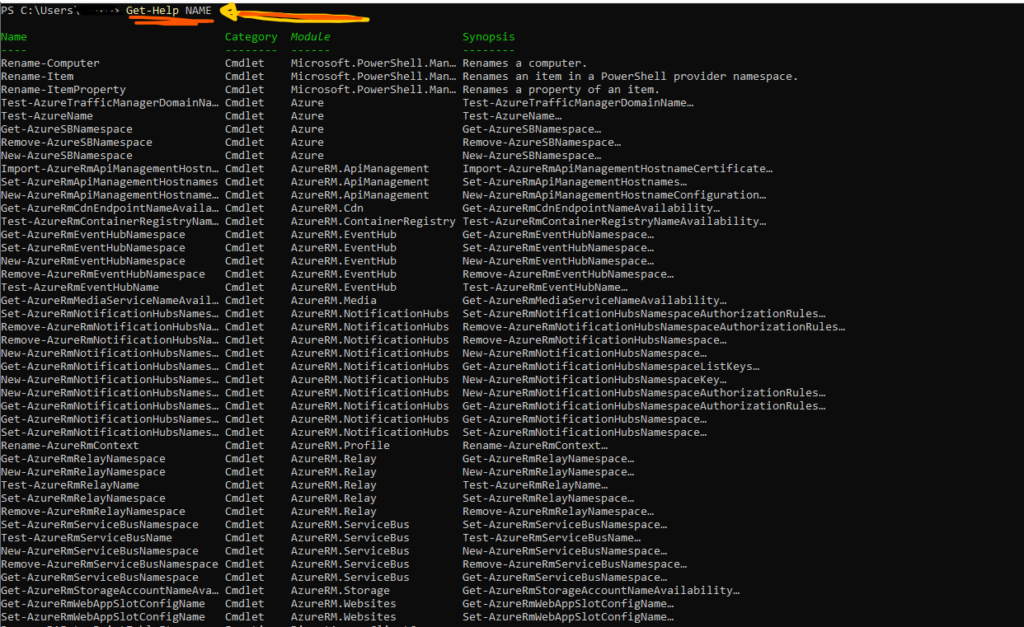Viewport: 1024px width, 627px height.
Task: Click the synopsis "Renames a property of an item."
Action: tap(561, 89)
